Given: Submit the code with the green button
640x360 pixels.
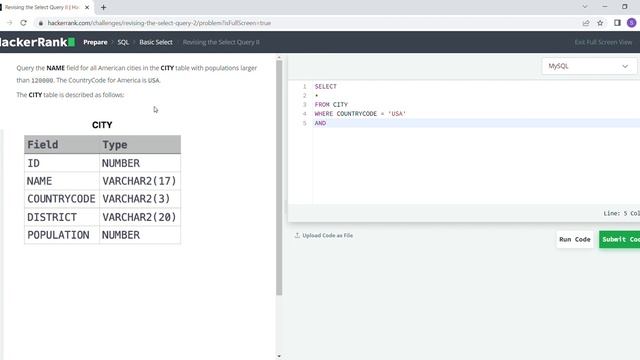Looking at the screenshot, I should coord(620,240).
